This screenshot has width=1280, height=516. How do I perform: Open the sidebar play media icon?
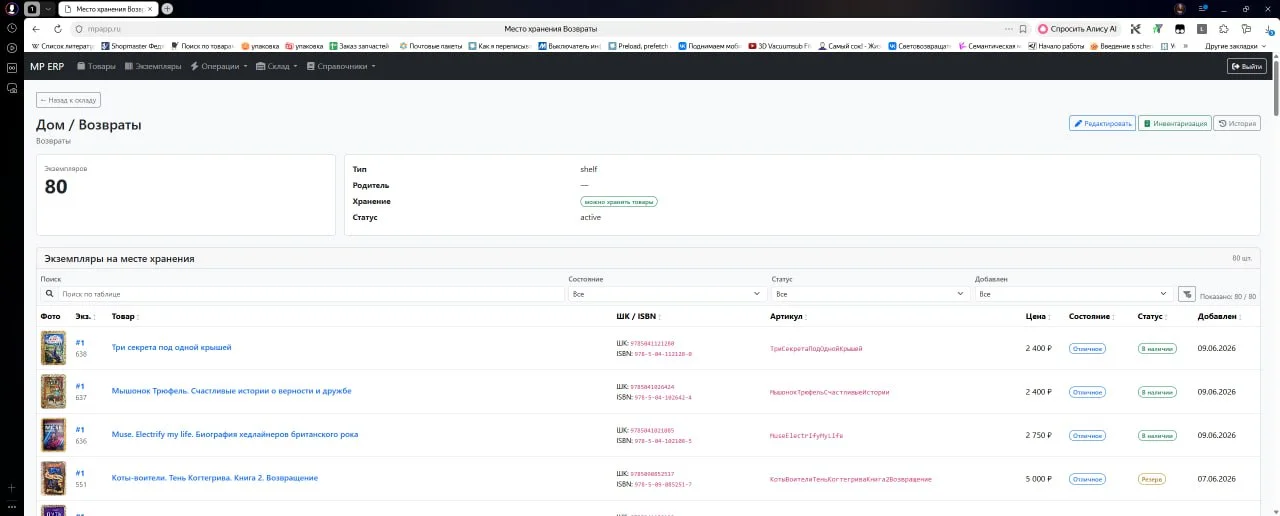coord(11,47)
